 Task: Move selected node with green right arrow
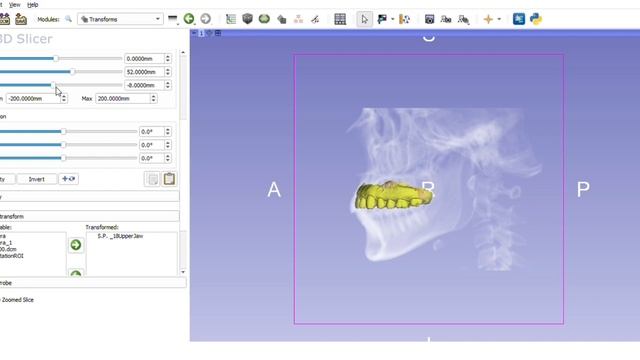[x=76, y=244]
